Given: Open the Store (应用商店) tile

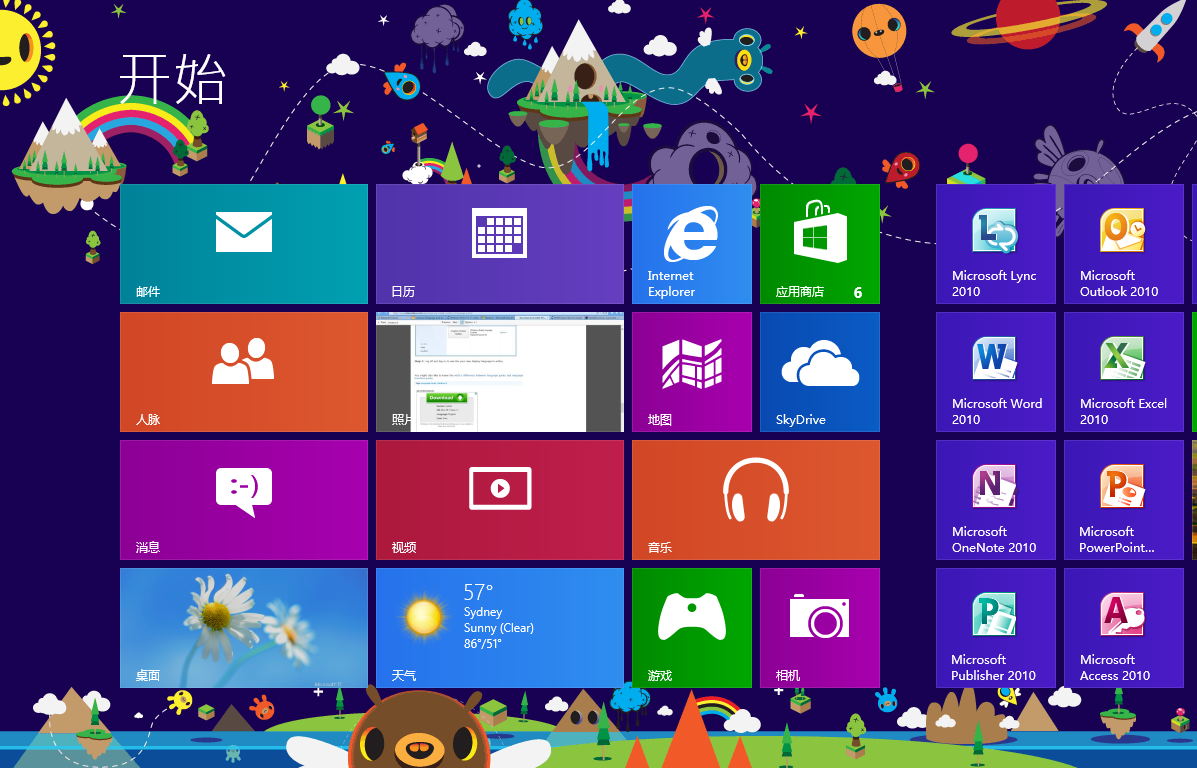Looking at the screenshot, I should (820, 244).
